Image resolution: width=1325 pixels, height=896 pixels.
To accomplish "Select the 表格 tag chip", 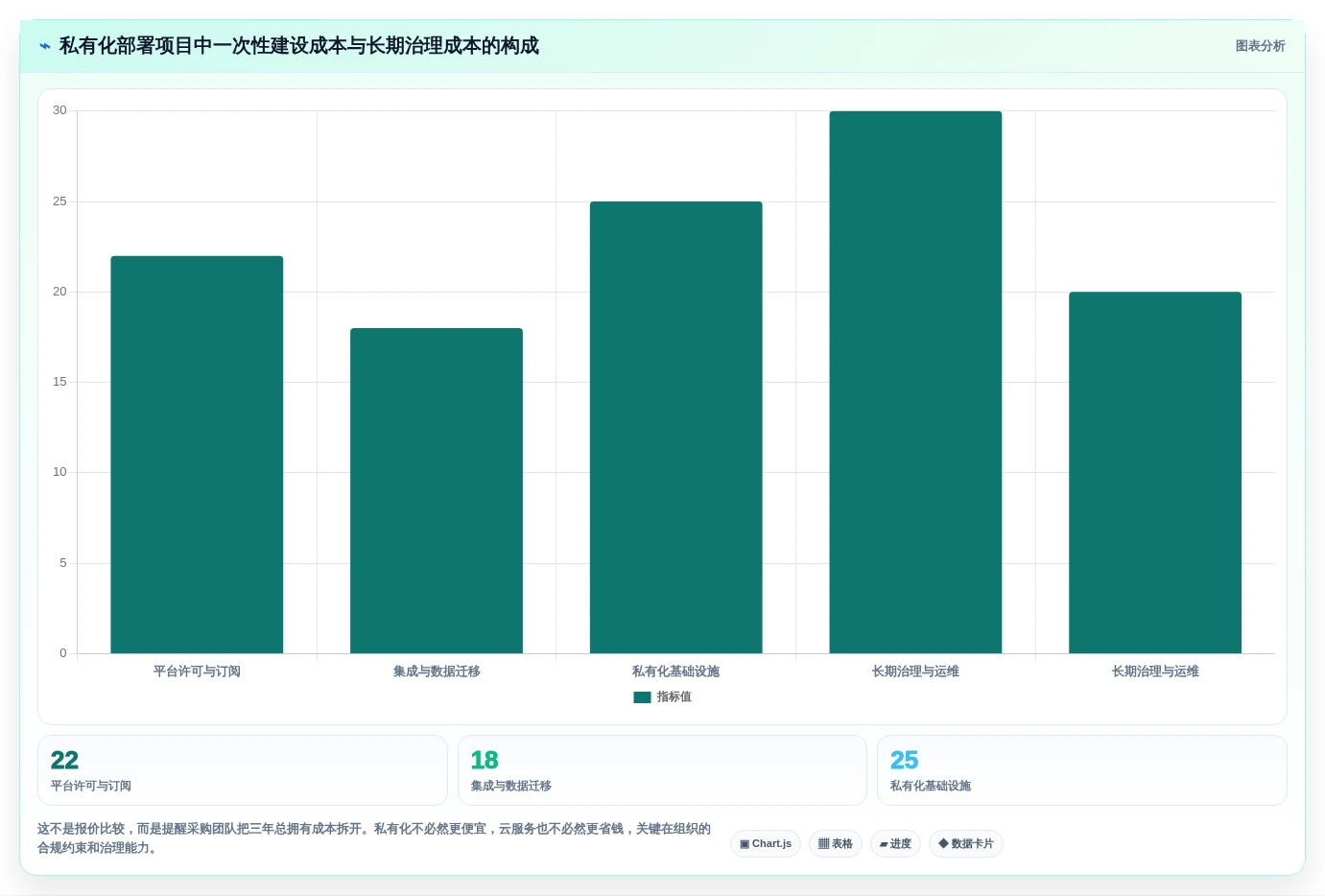I will 836,844.
